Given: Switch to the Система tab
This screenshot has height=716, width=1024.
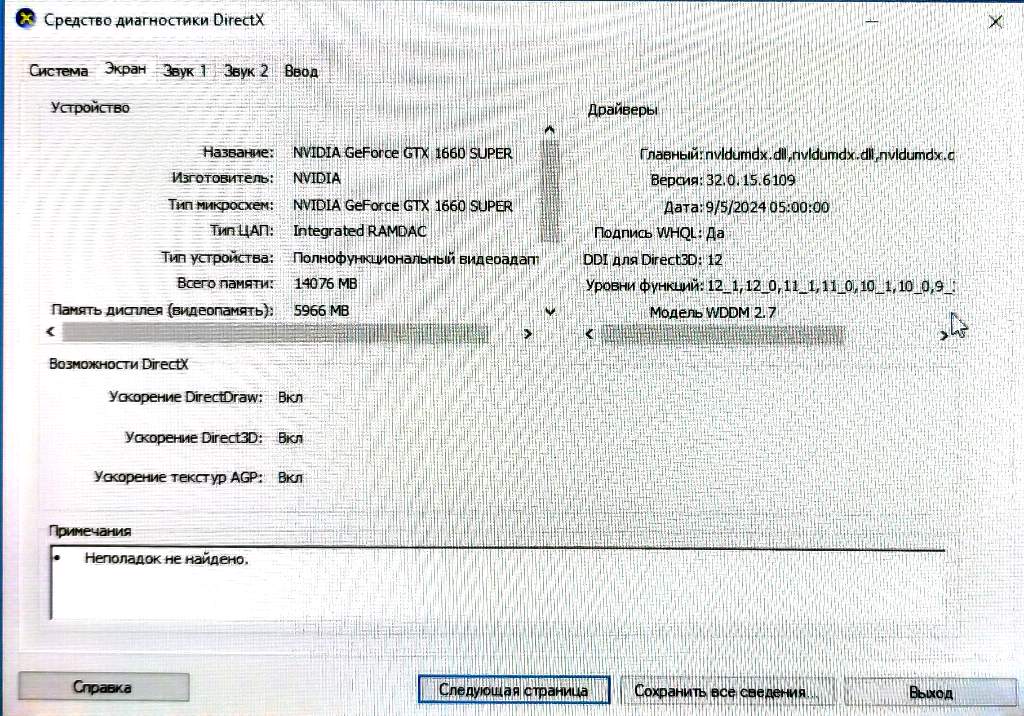Looking at the screenshot, I should click(58, 72).
